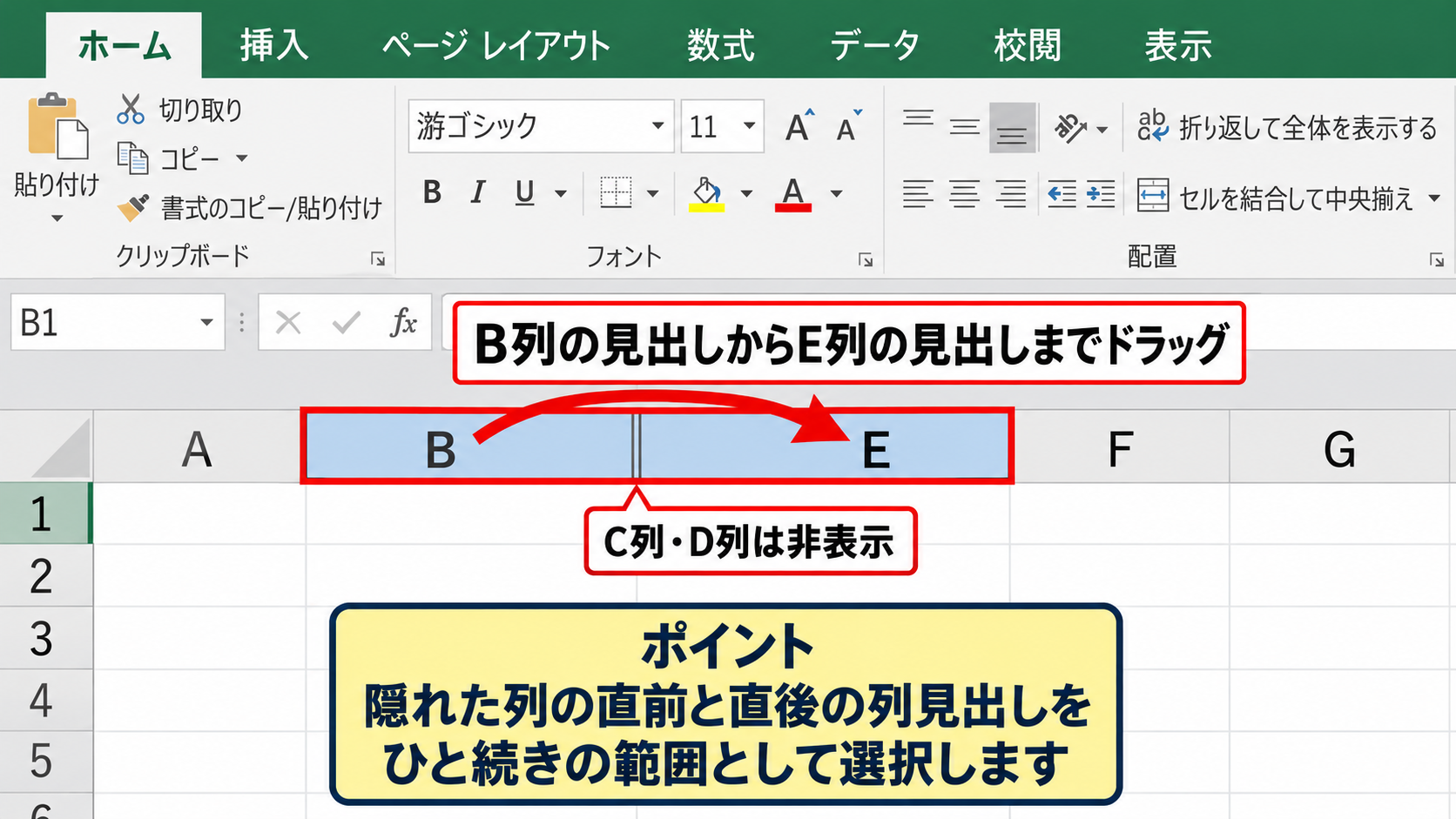1456x819 pixels.
Task: Toggle bottom align button
Action: [x=1012, y=127]
